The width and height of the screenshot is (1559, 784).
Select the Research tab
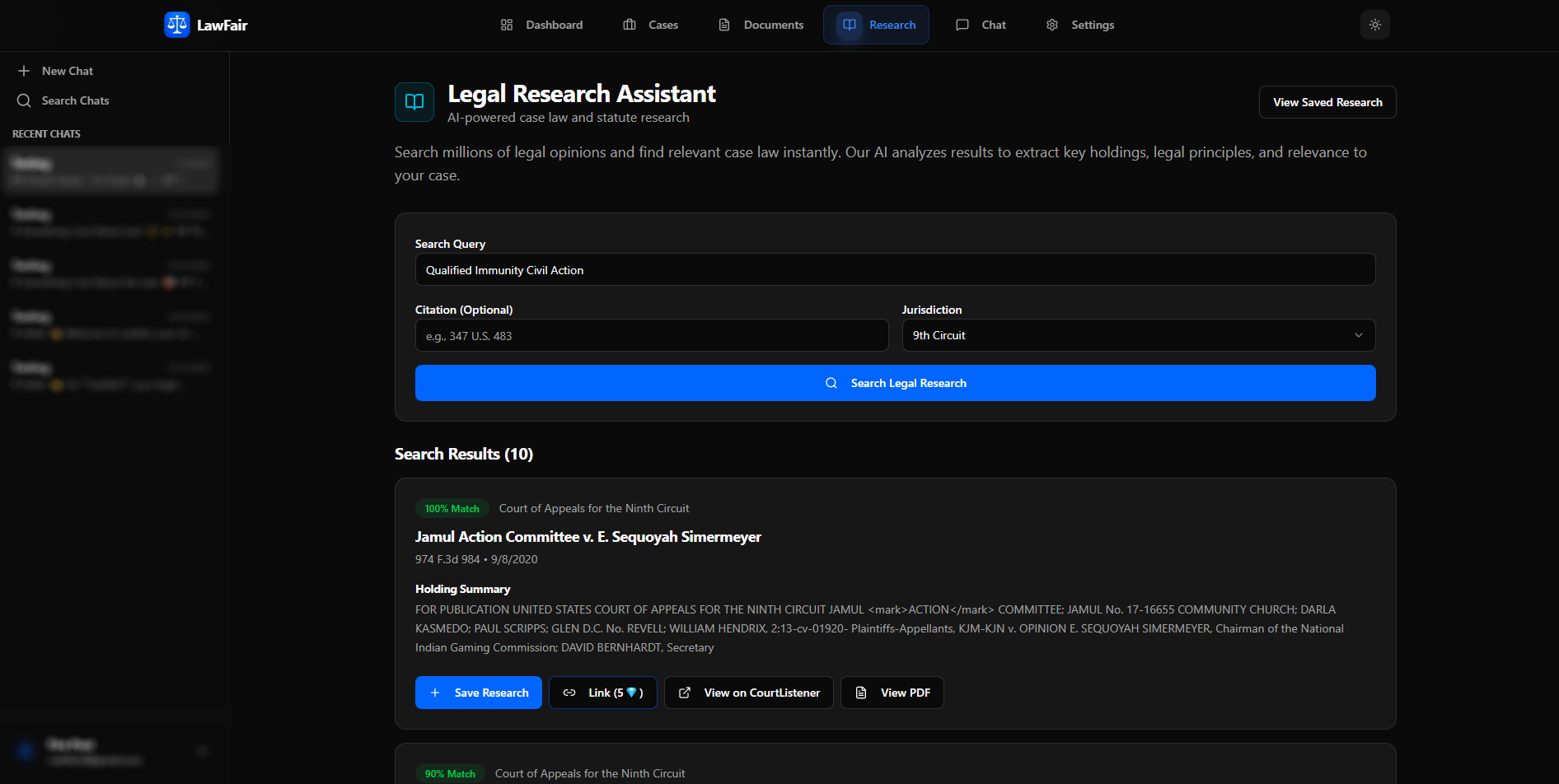[x=876, y=25]
